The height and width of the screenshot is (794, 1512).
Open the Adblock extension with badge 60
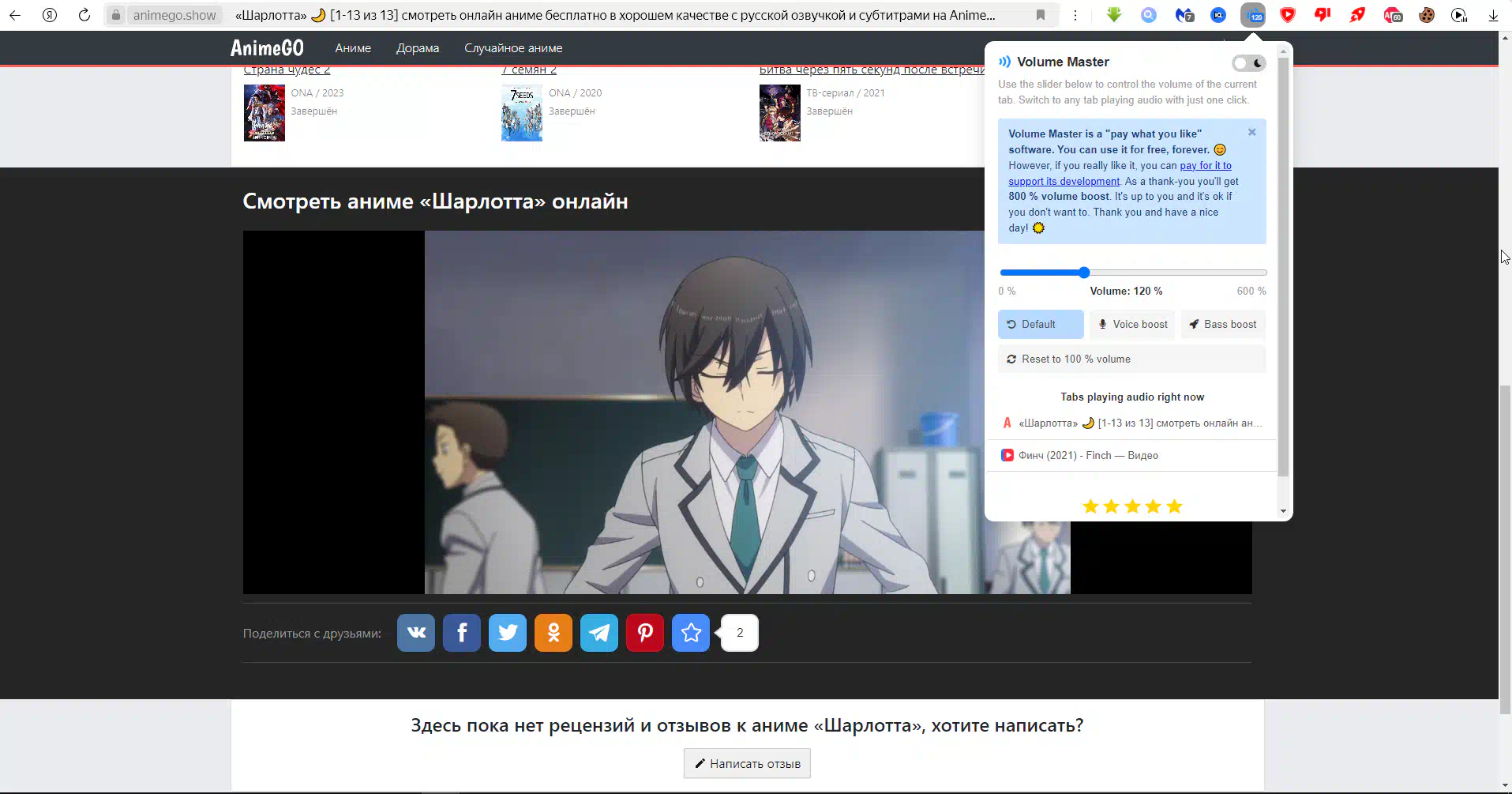[x=1393, y=15]
